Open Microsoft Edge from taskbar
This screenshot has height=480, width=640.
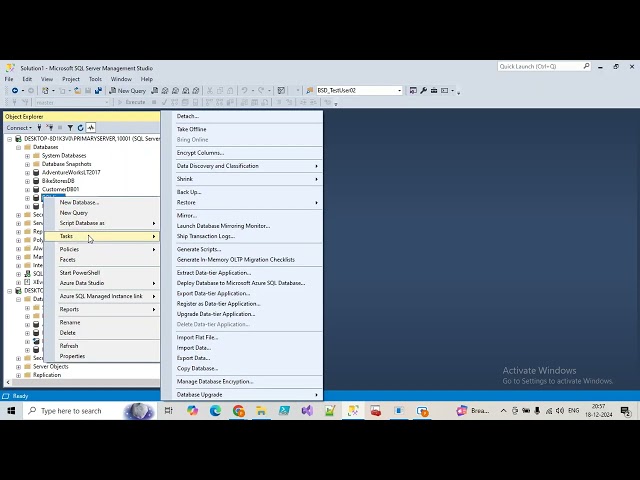click(216, 411)
